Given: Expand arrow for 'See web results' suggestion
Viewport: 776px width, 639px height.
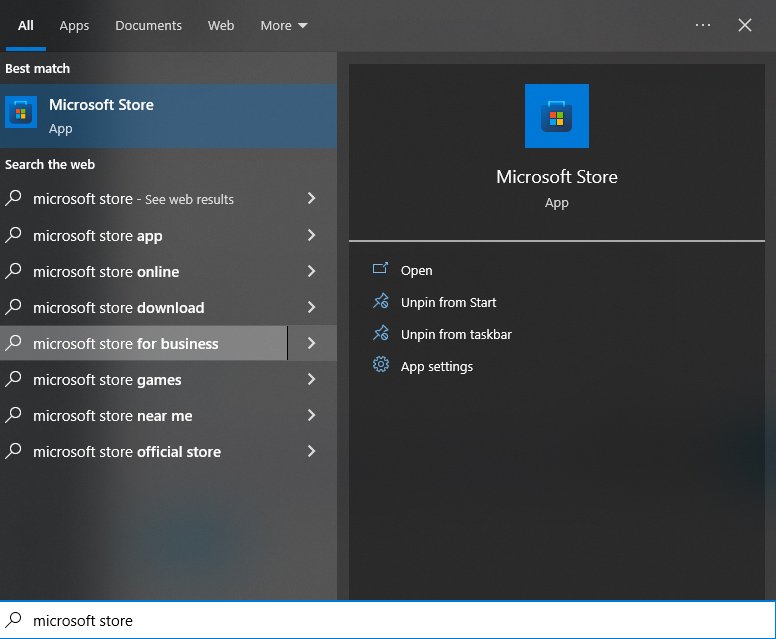Looking at the screenshot, I should (x=311, y=198).
